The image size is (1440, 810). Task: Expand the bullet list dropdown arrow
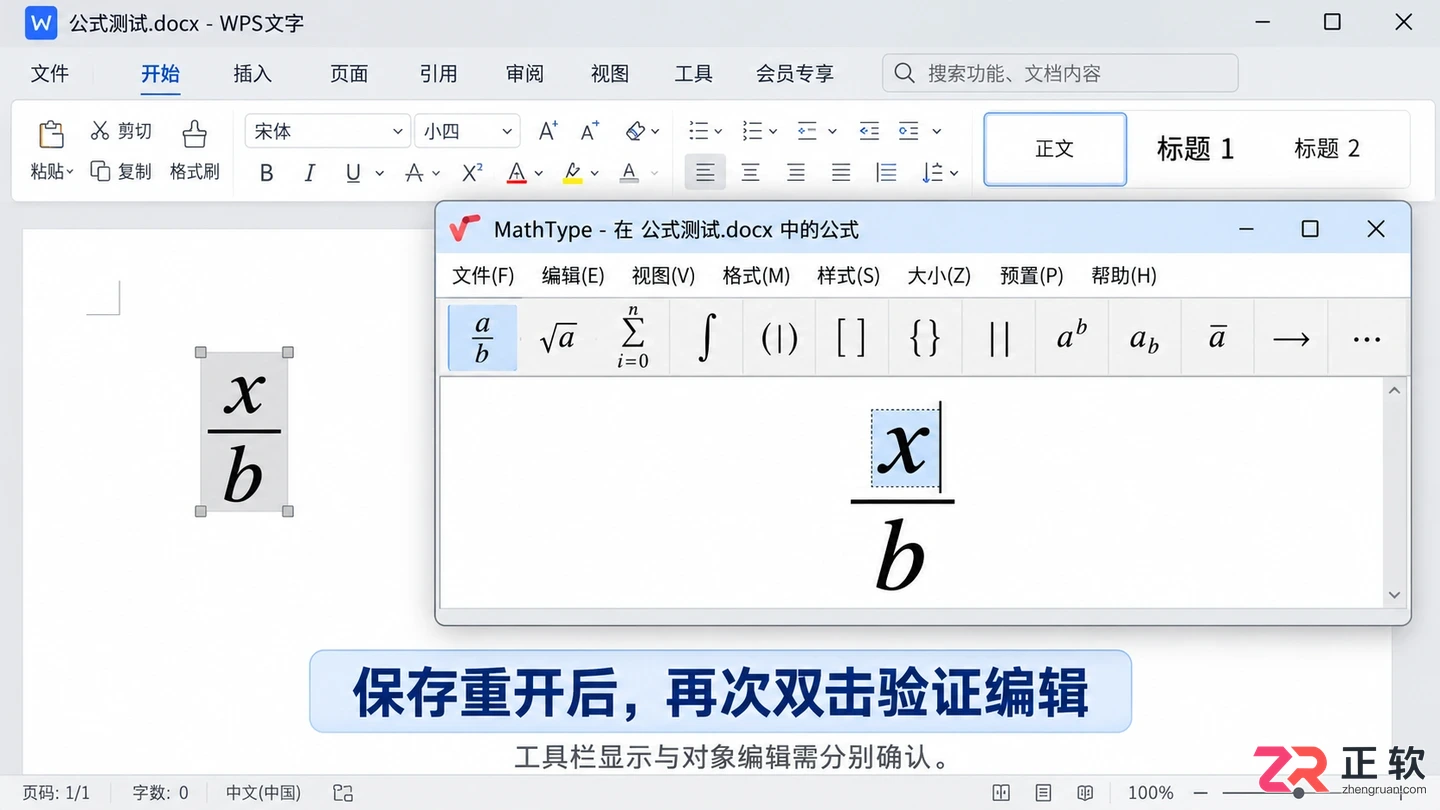(718, 131)
